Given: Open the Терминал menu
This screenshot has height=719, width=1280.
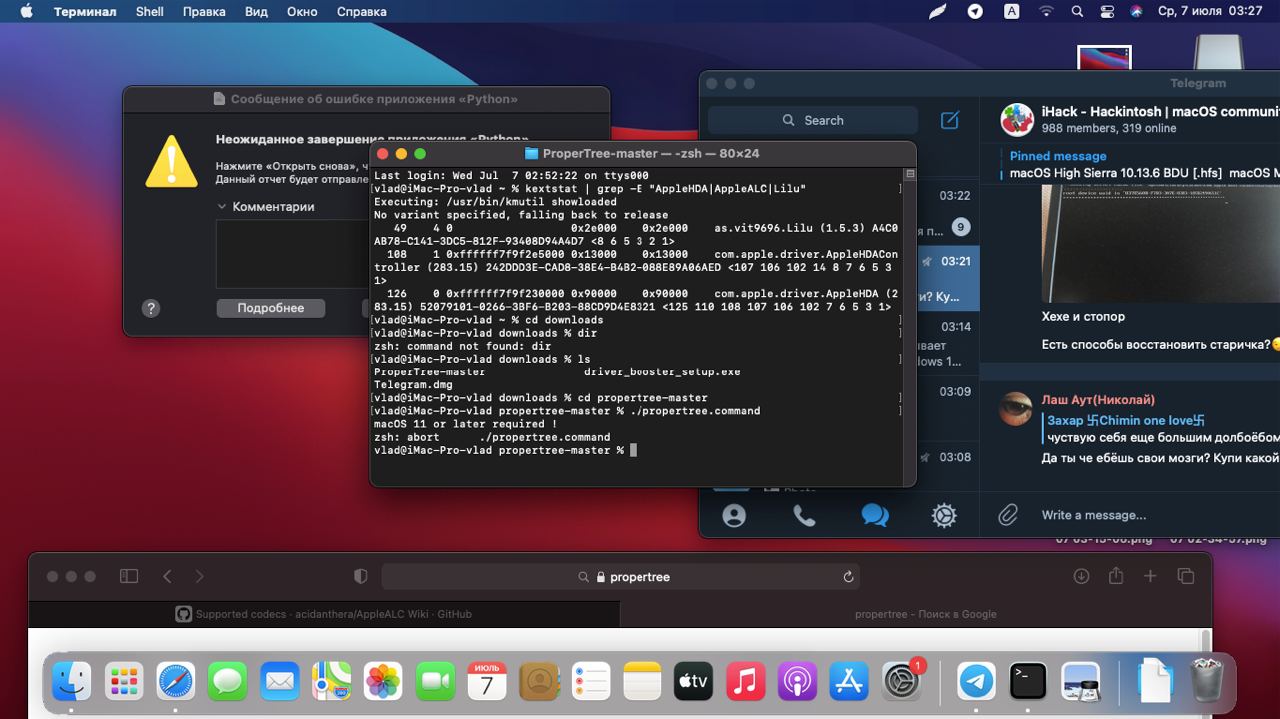Looking at the screenshot, I should tap(85, 12).
